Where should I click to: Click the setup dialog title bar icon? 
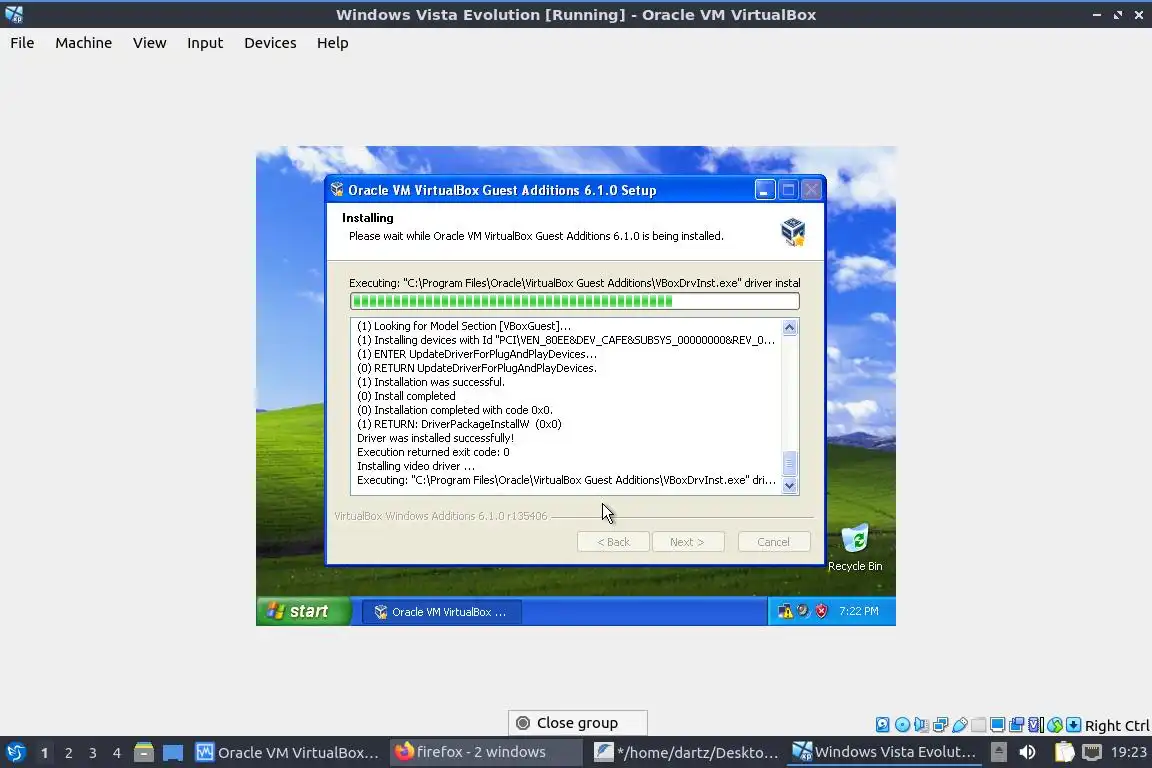tap(337, 190)
